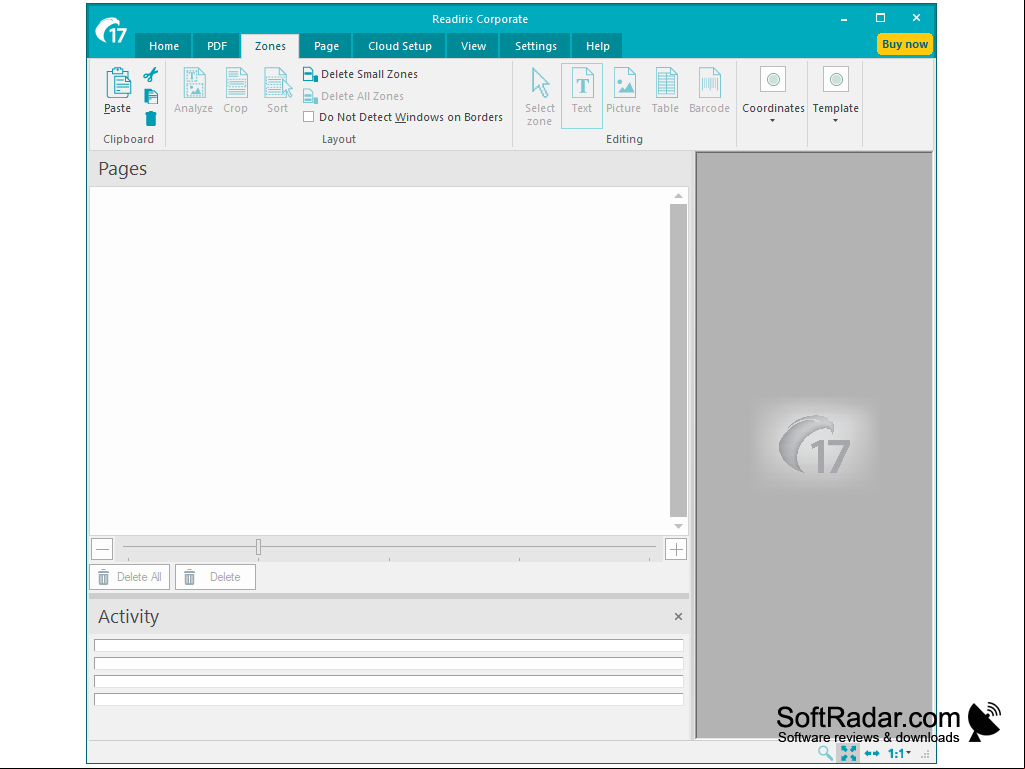Increase thumbnail size with plus button
This screenshot has height=769, width=1025.
[x=676, y=549]
